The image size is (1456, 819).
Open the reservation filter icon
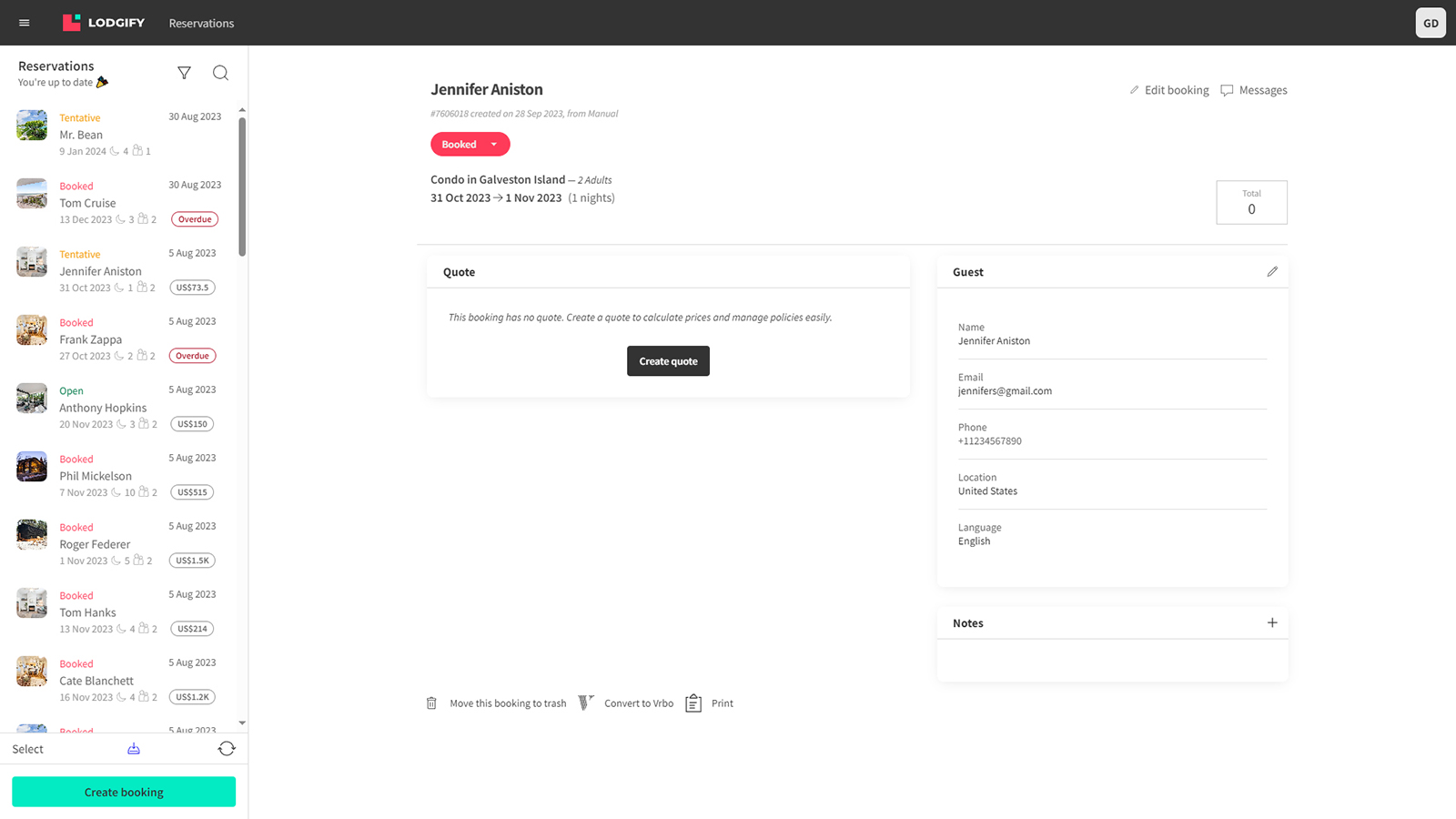[x=184, y=73]
